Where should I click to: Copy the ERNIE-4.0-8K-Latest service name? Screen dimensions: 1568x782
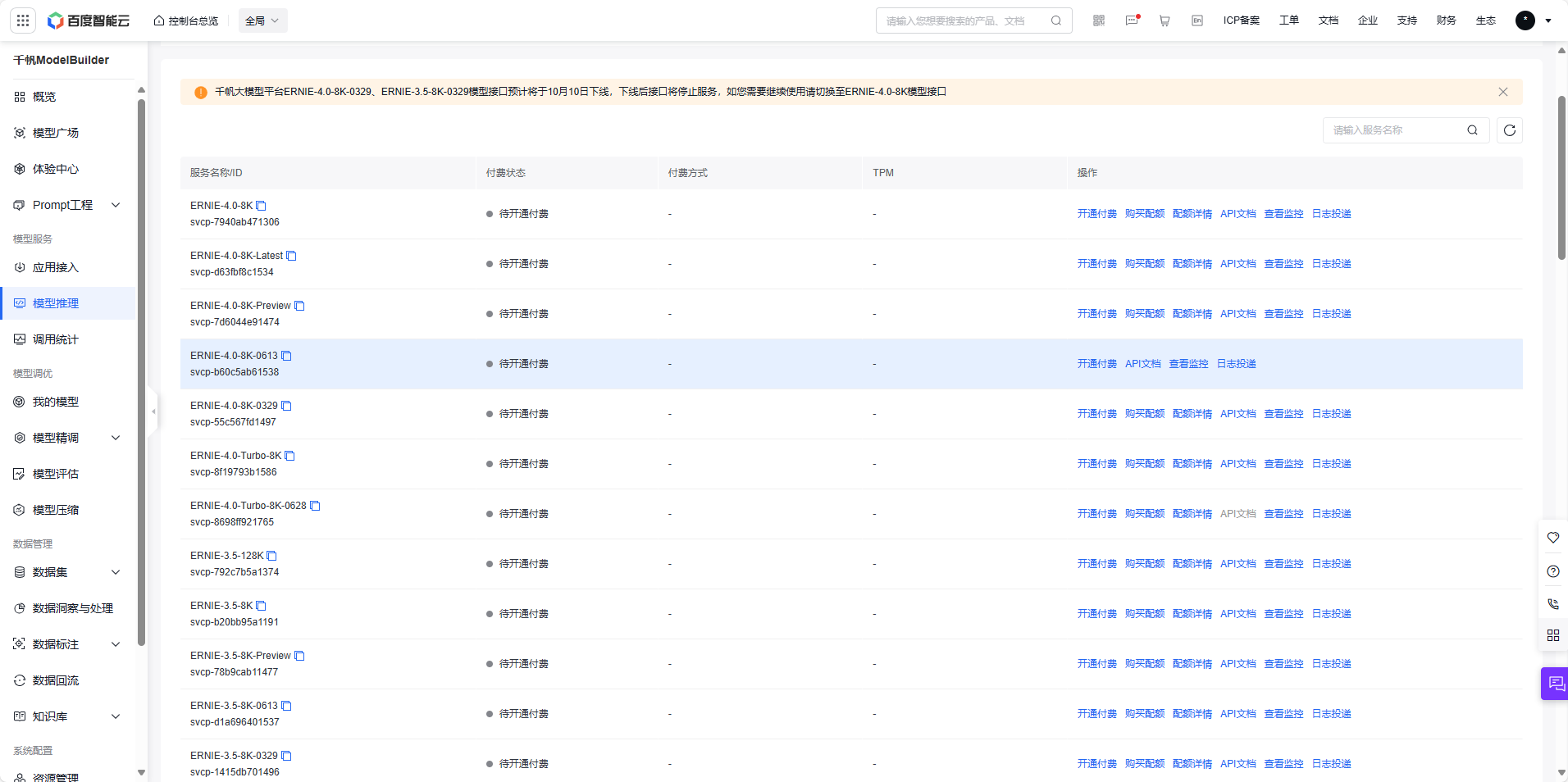pyautogui.click(x=291, y=256)
